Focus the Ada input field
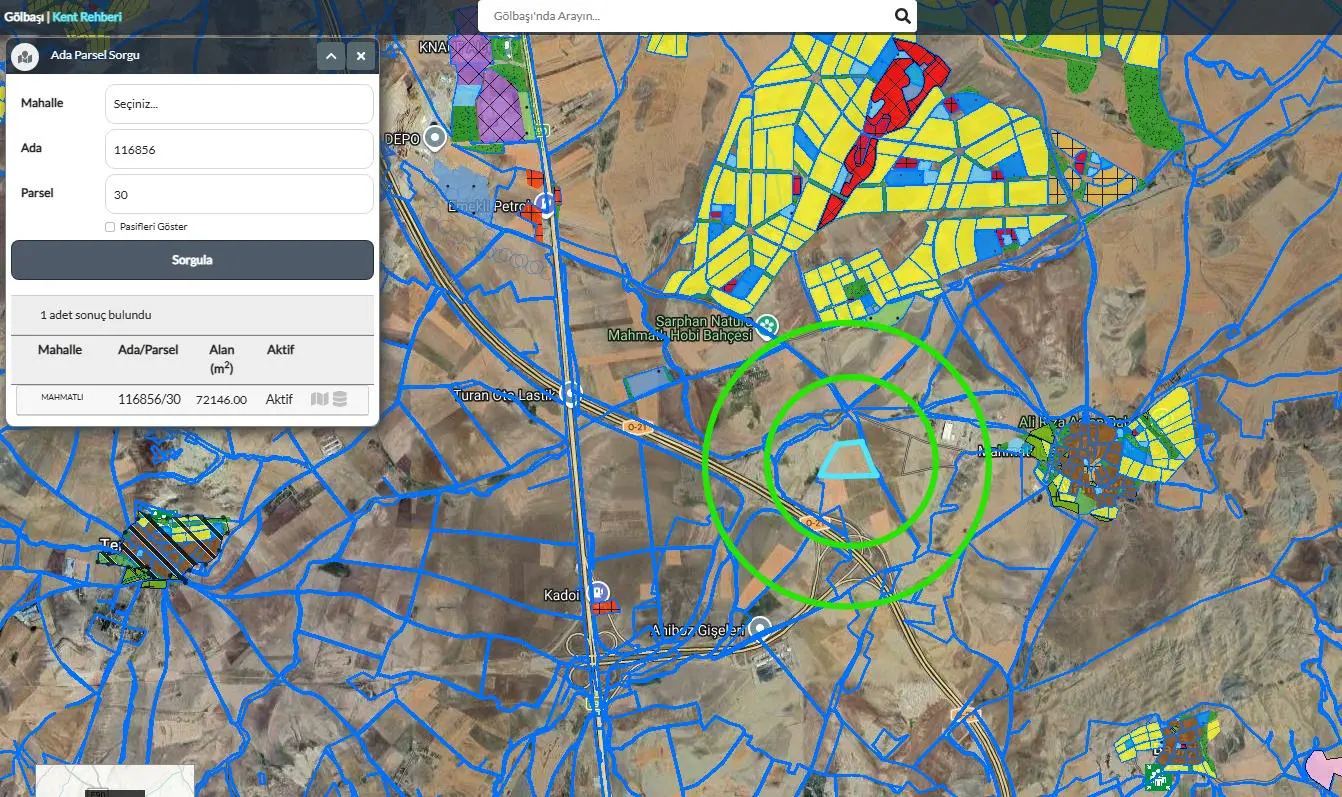Screen dimensions: 1342x797 coord(239,149)
